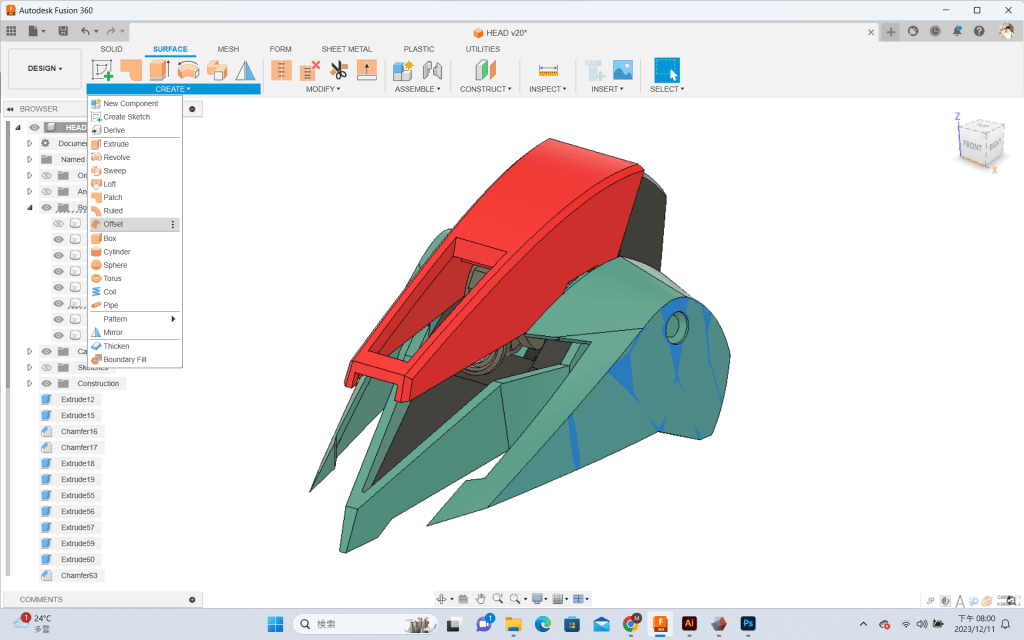The height and width of the screenshot is (640, 1024).
Task: Click the CONSTRUCT panel label
Action: coord(485,89)
